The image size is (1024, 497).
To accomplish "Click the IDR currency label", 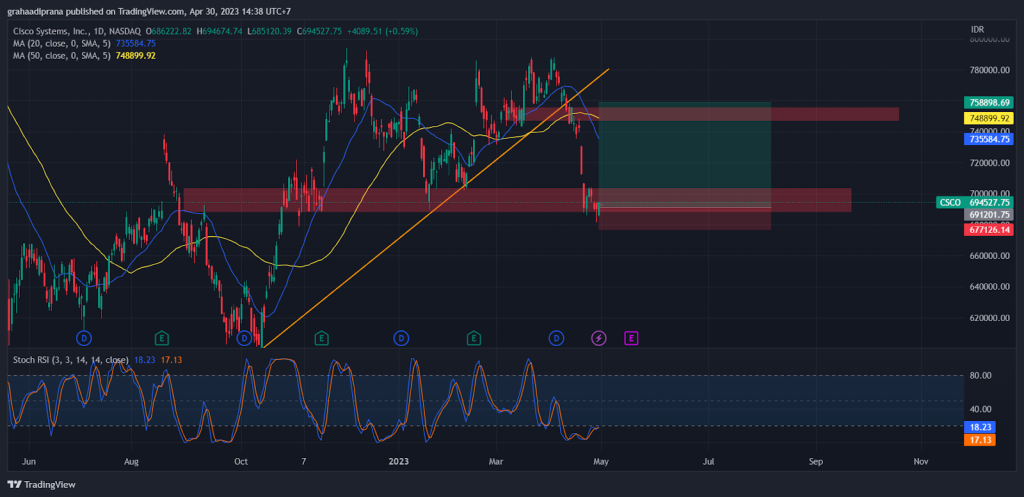I will click(x=978, y=29).
